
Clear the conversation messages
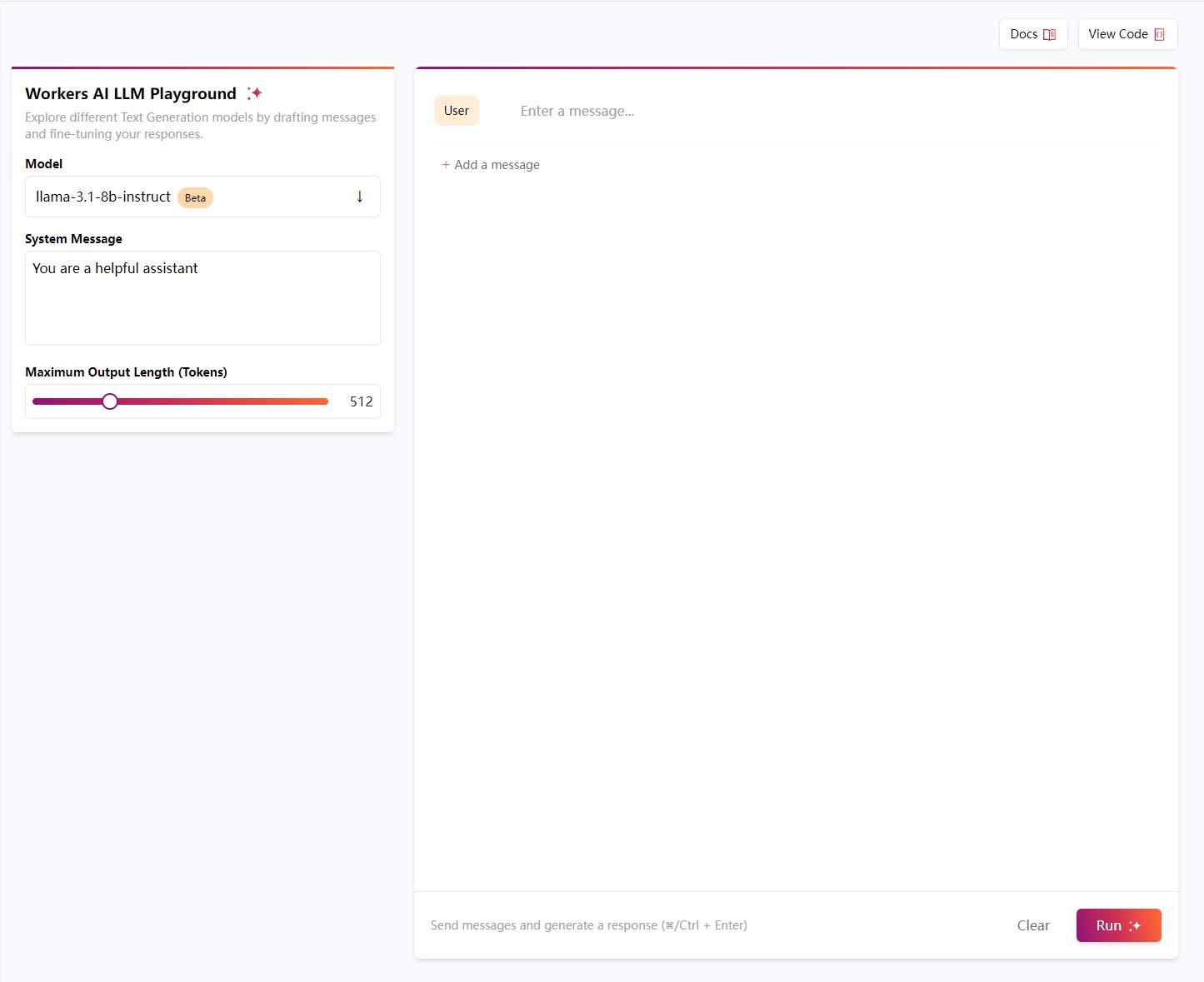coord(1033,925)
